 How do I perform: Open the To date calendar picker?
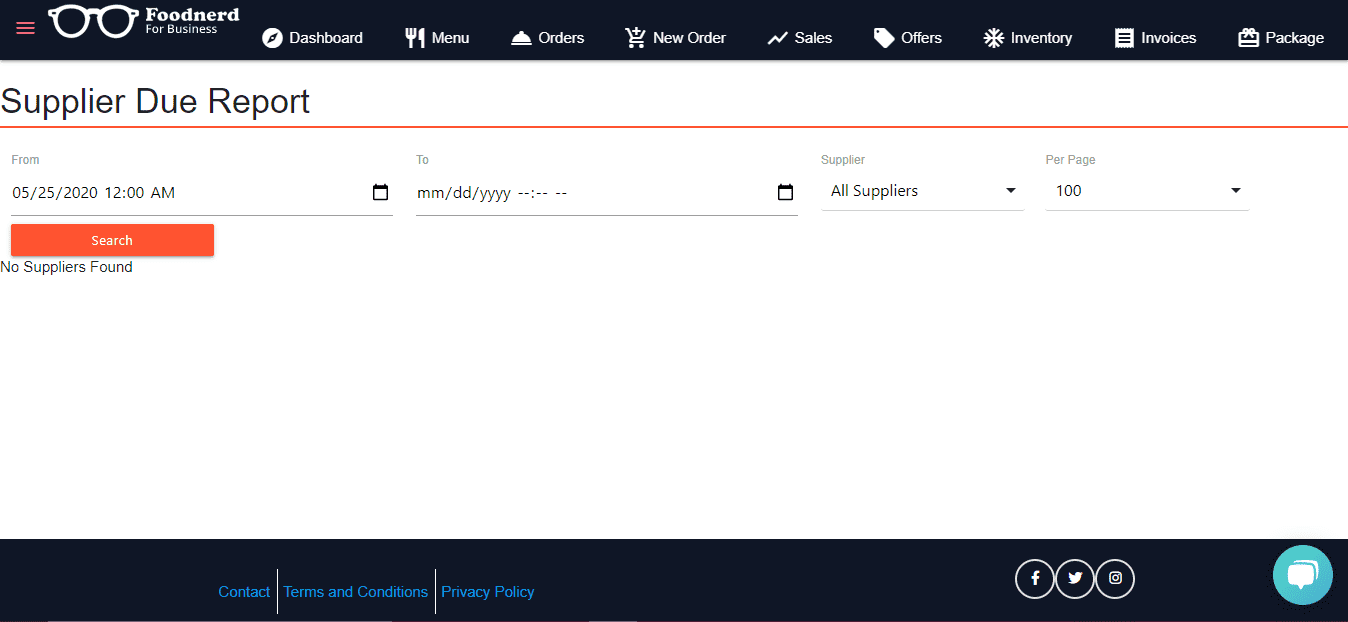click(785, 193)
